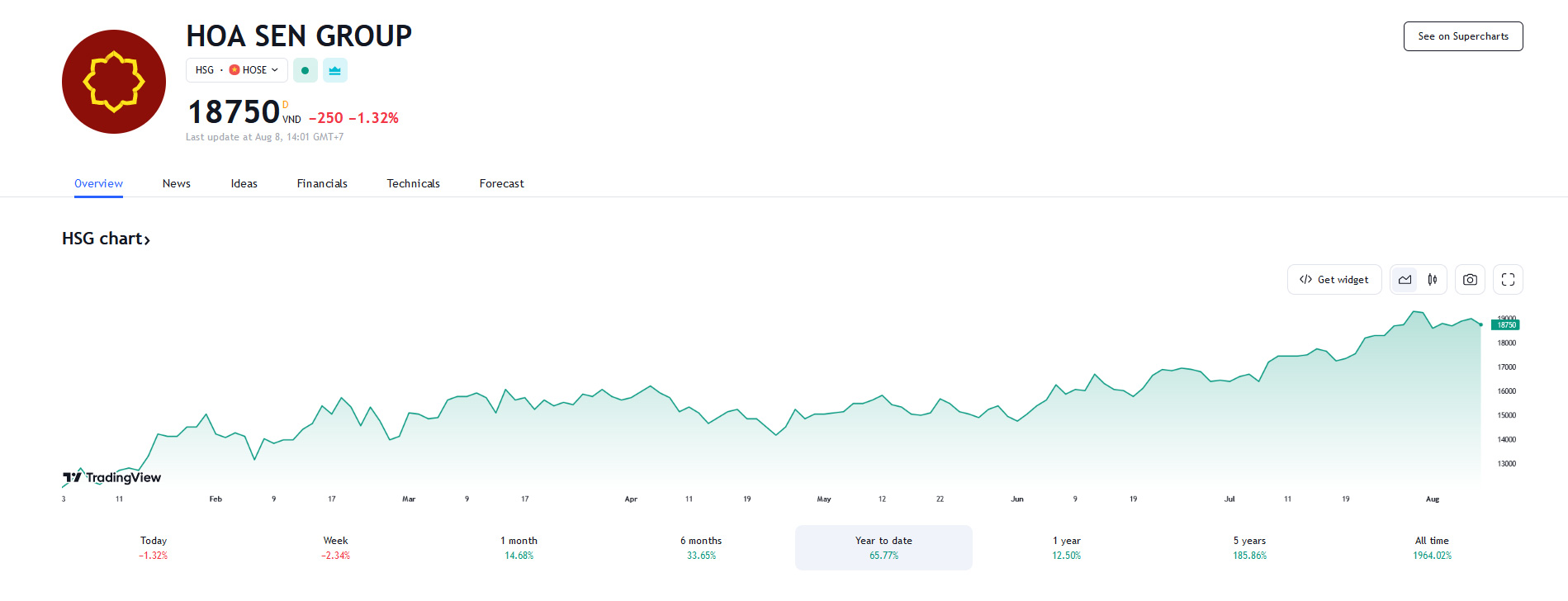Go to the Technicals tab
This screenshot has width=1568, height=601.
pyautogui.click(x=413, y=183)
